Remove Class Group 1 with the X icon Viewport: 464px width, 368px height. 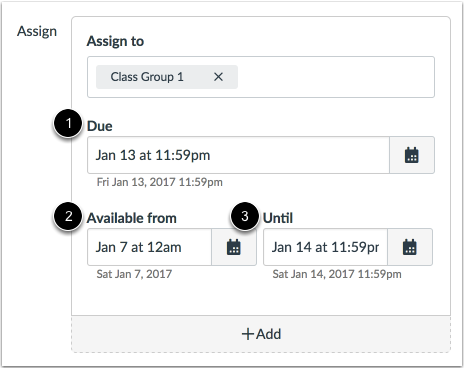pos(218,77)
